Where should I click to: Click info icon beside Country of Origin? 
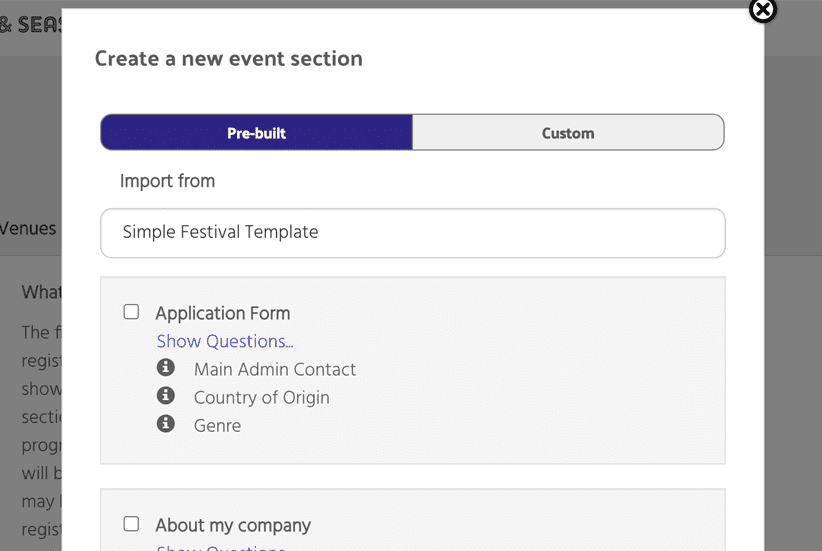(x=166, y=395)
